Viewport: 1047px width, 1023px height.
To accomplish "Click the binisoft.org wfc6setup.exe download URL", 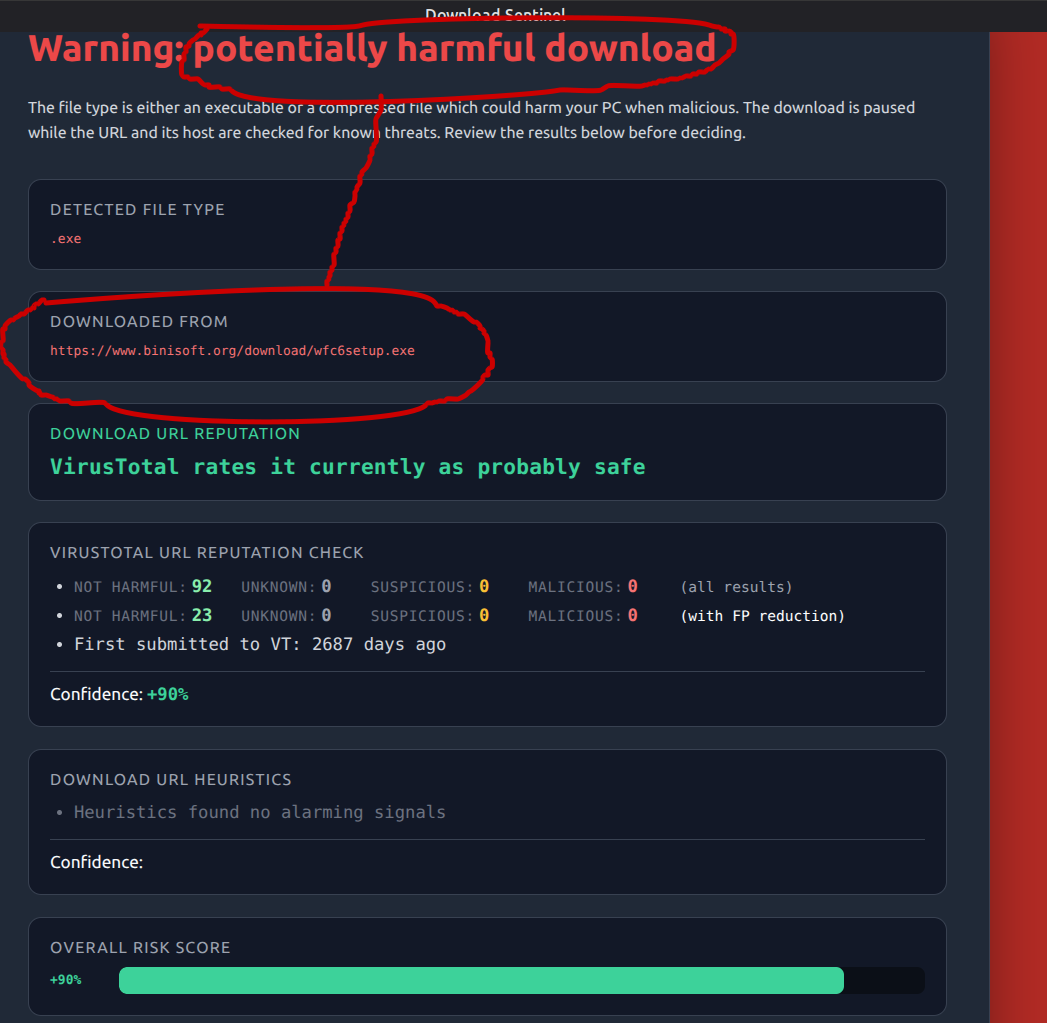I will click(x=232, y=351).
